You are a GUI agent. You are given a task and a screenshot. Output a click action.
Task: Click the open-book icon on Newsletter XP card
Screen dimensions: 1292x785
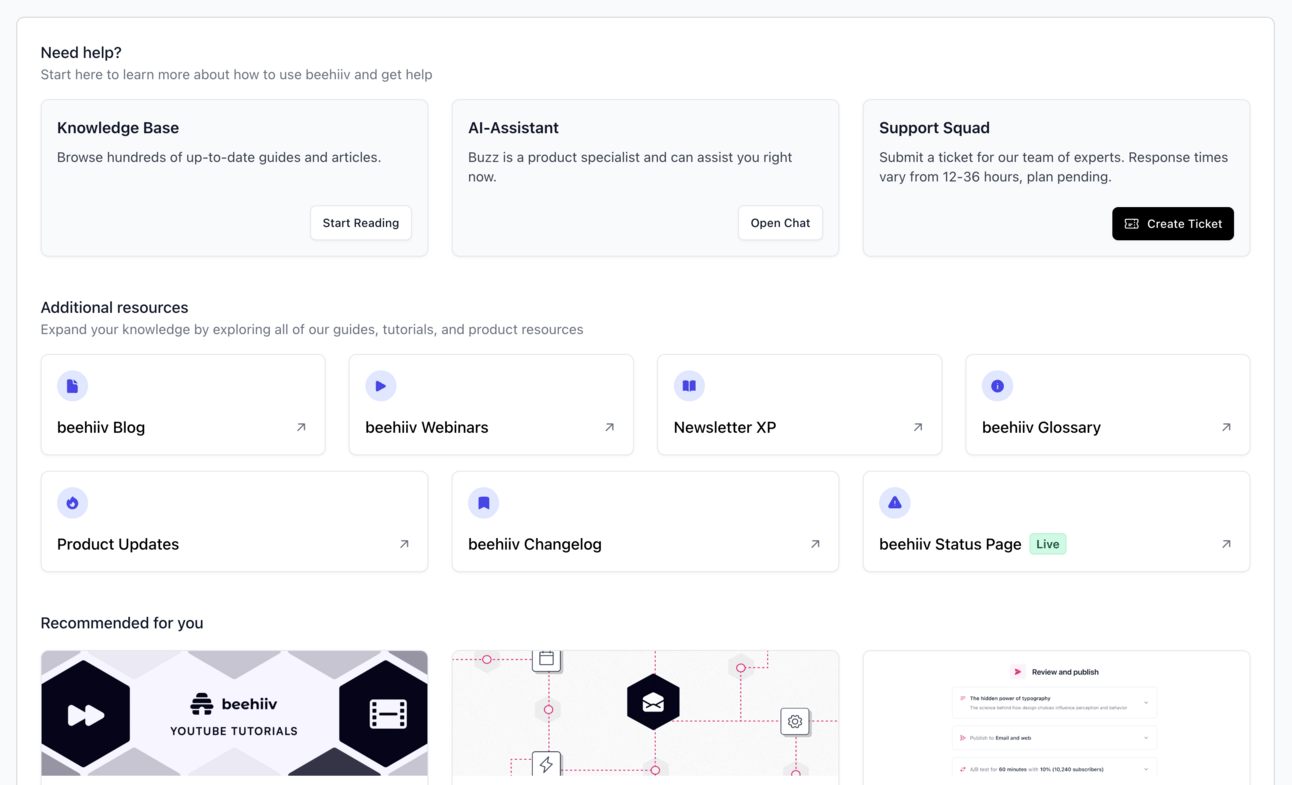[689, 386]
